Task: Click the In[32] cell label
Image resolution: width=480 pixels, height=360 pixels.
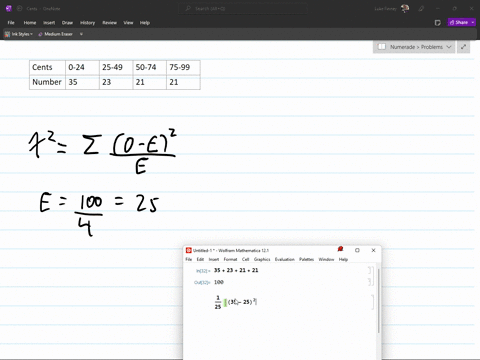Action: (203, 271)
